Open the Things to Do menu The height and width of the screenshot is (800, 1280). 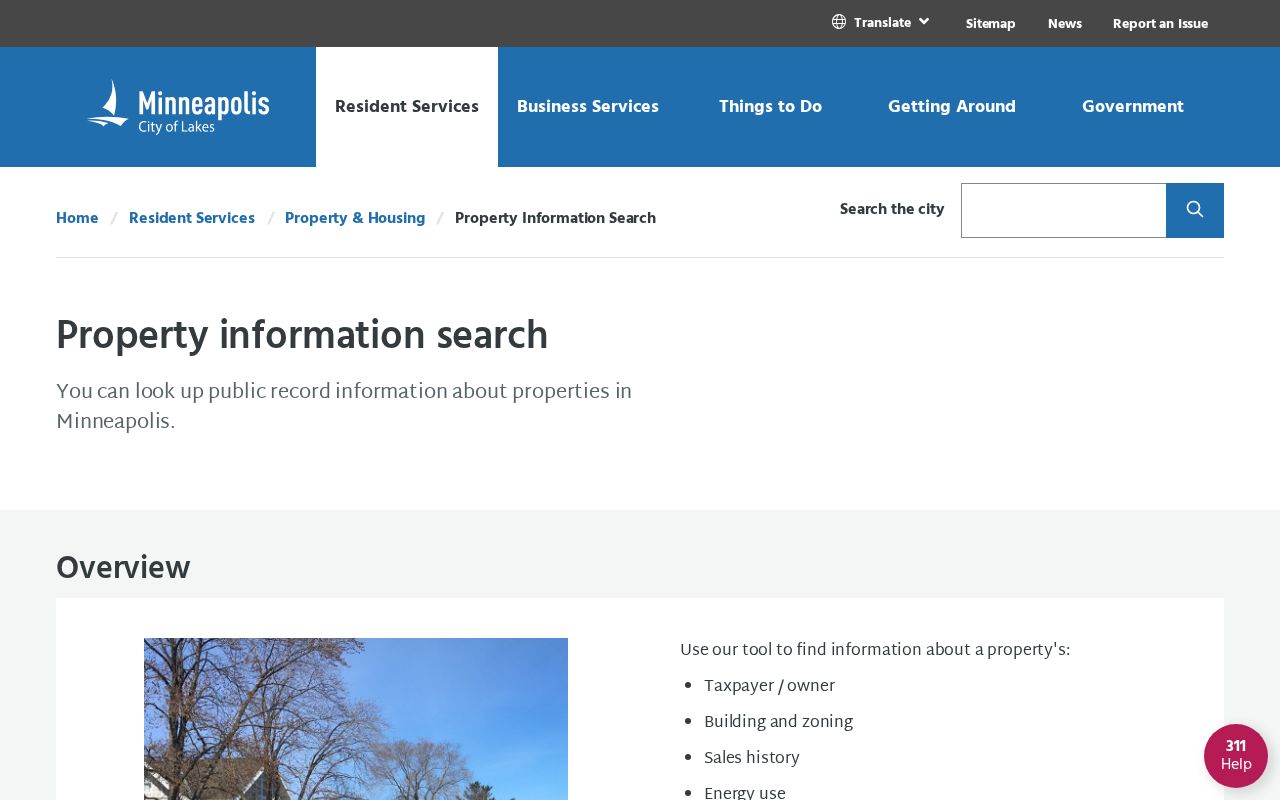pos(770,107)
